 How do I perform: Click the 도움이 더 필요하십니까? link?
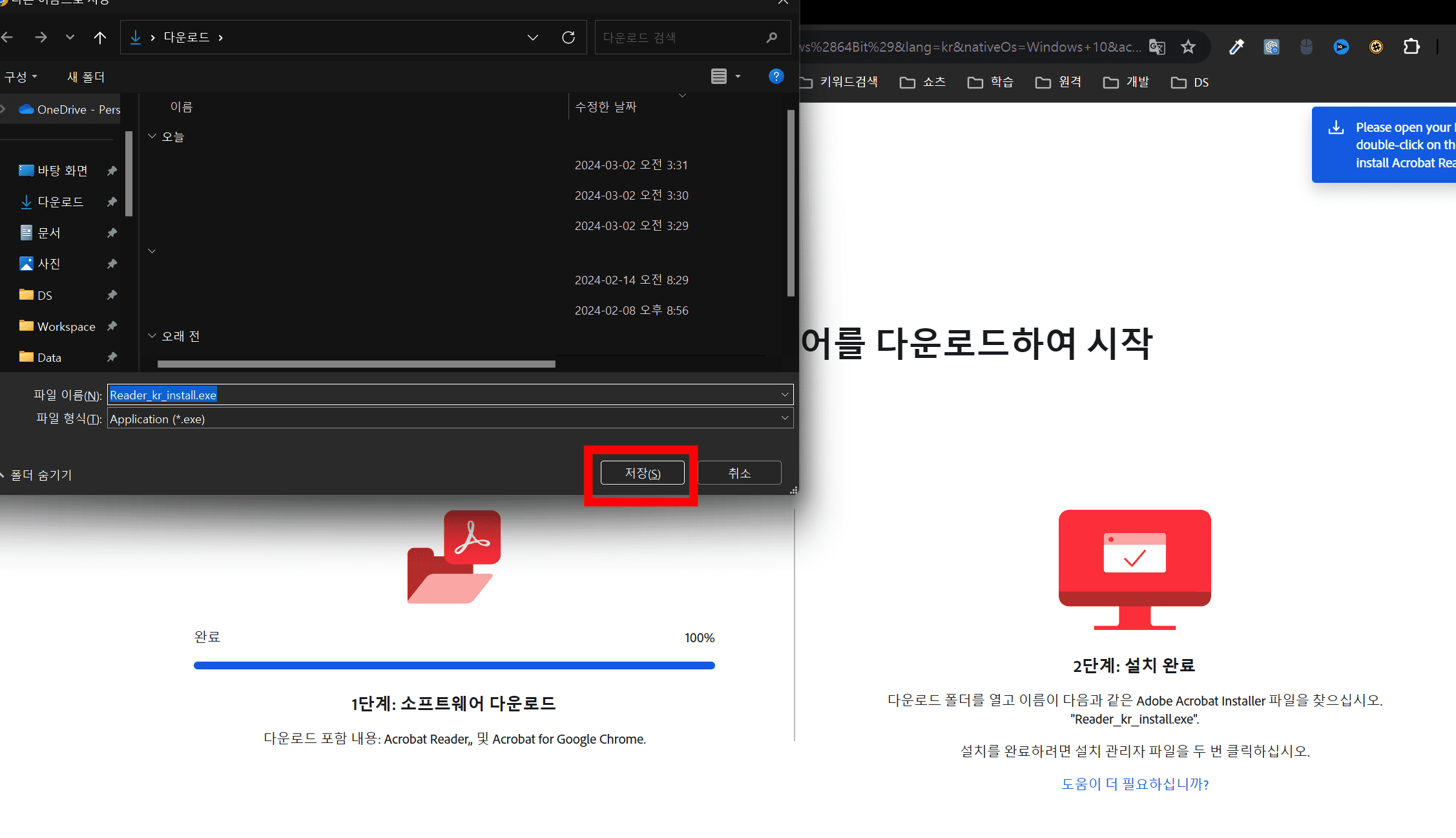[x=1134, y=784]
